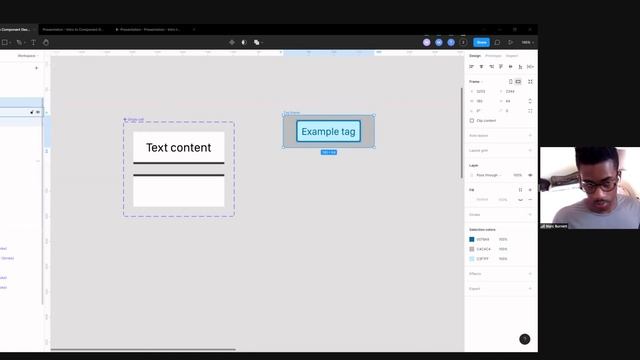Switch to the second file tab, Presentation Intro
Viewport: 640px width, 360px height.
click(x=73, y=29)
